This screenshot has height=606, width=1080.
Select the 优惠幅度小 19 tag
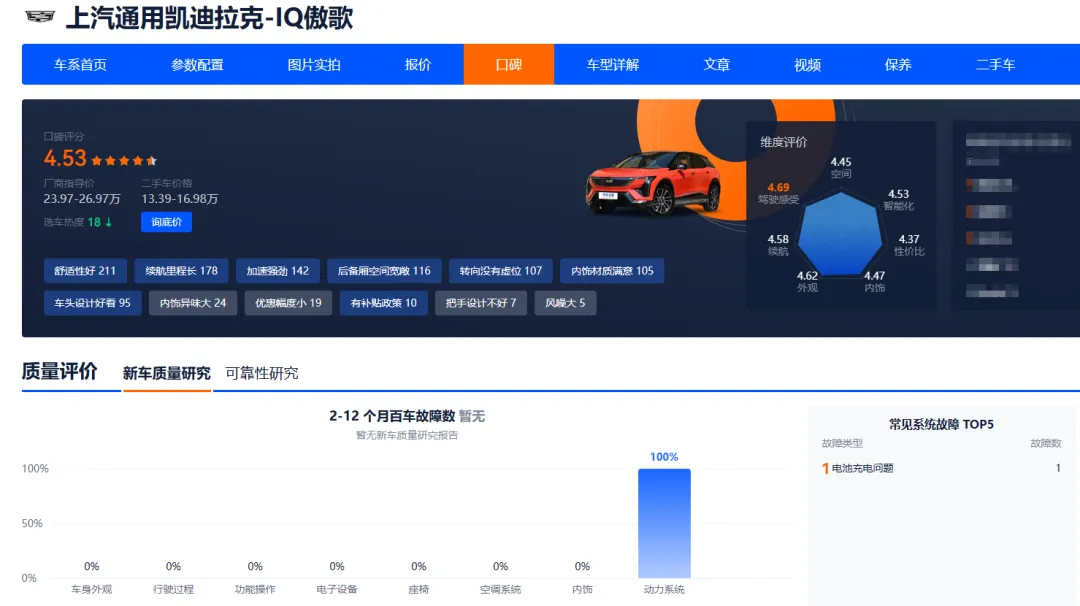289,303
